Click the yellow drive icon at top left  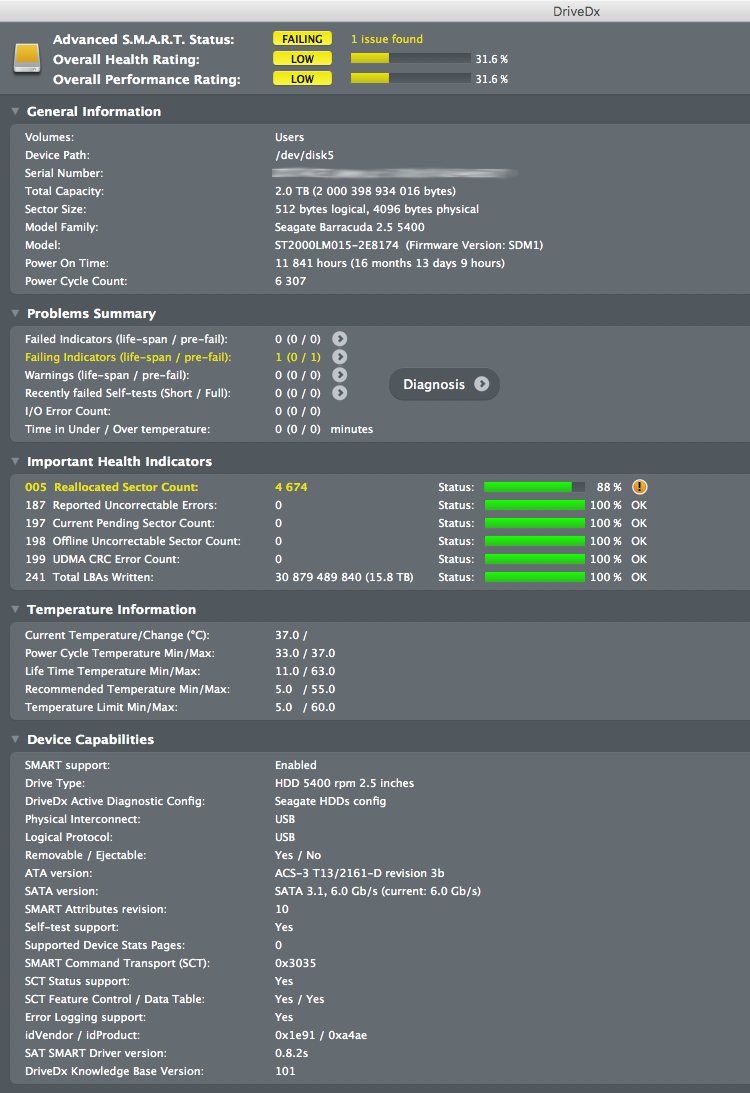click(27, 58)
